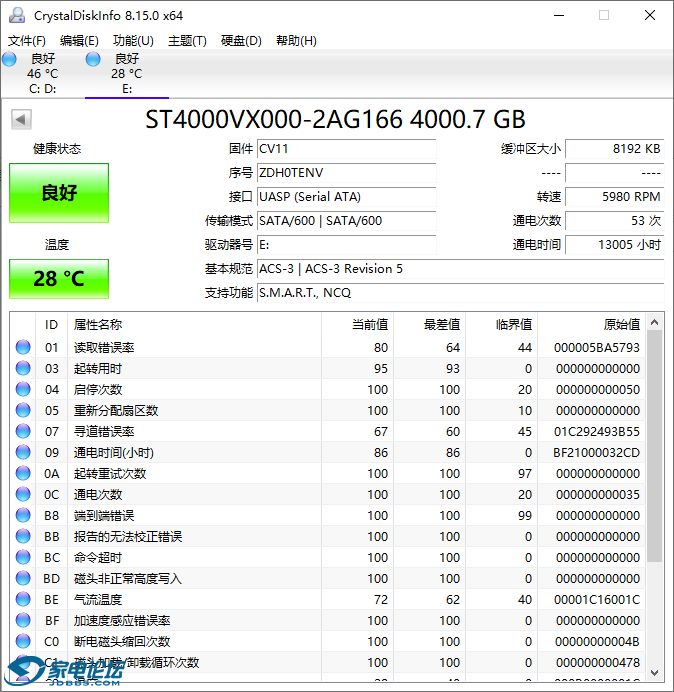Click the power on hours field 13005 小时
Screen dimensions: 674x692
[614, 244]
